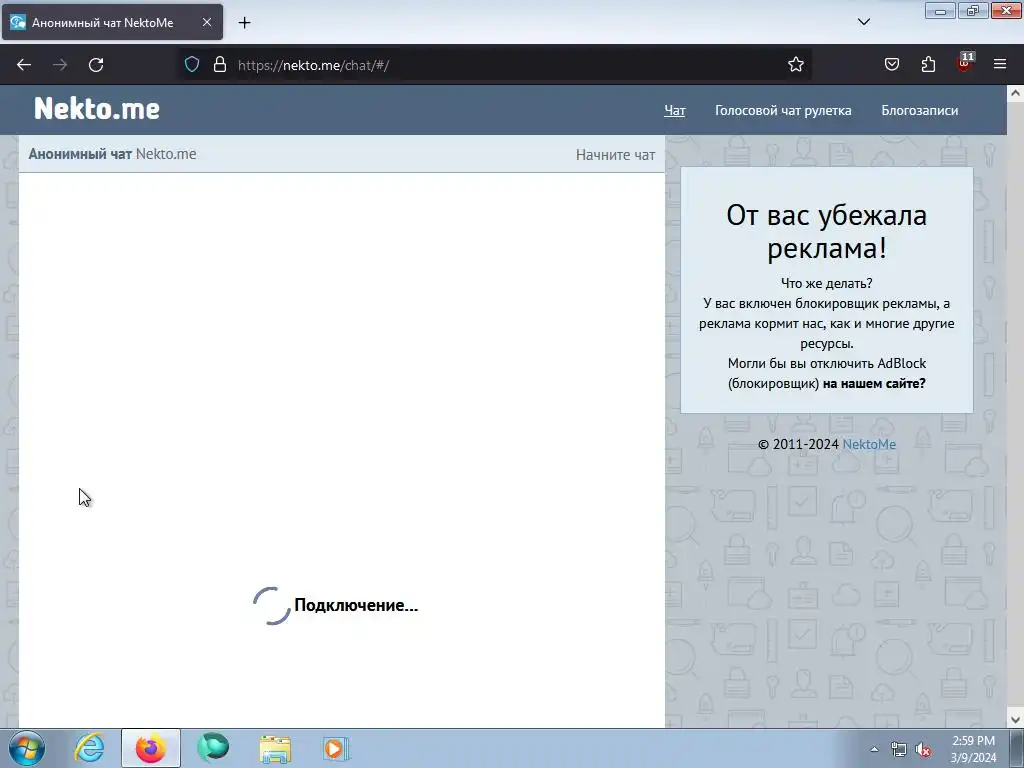The height and width of the screenshot is (768, 1024).
Task: Open the extensions puzzle icon
Action: (x=928, y=64)
